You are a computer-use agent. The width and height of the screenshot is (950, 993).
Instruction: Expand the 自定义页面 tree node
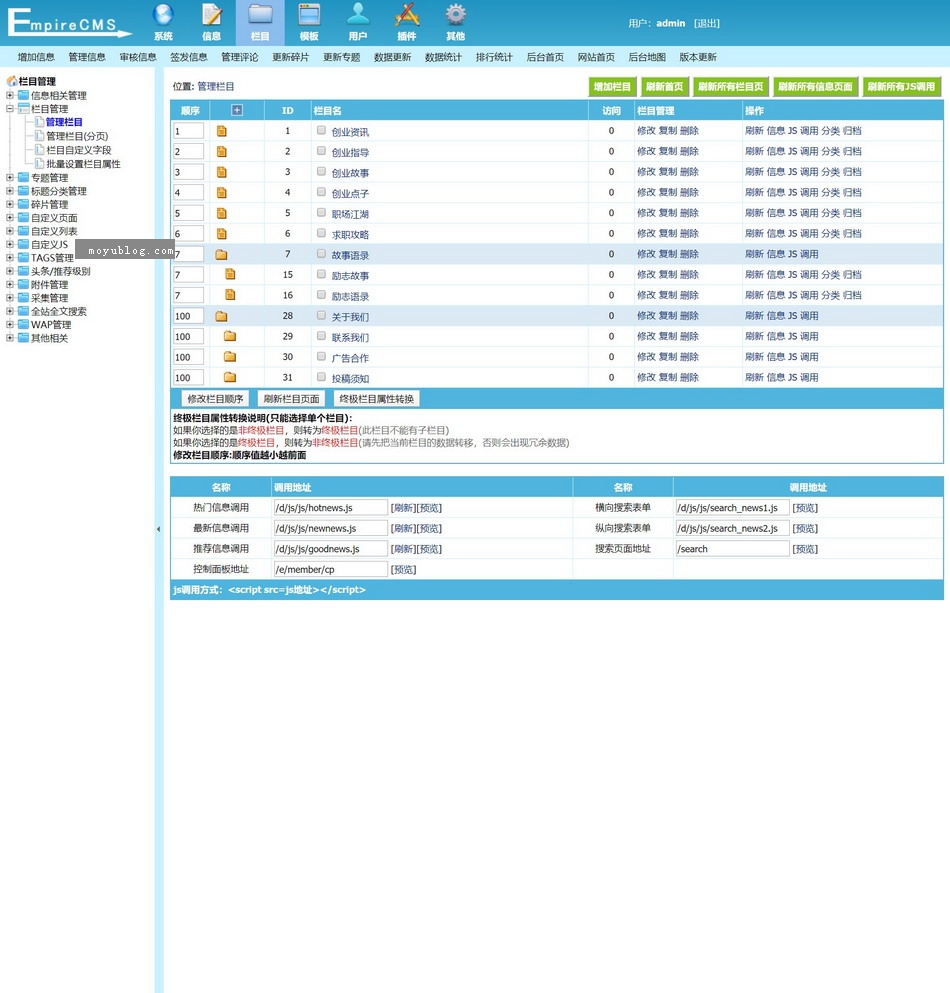pos(10,218)
